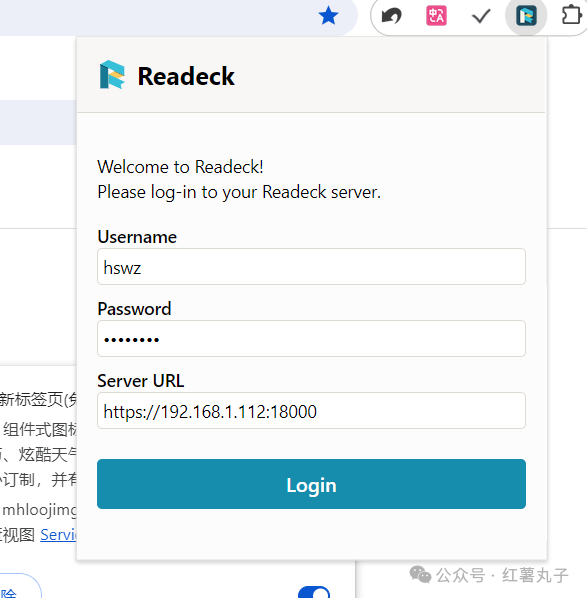This screenshot has width=587, height=598.
Task: Open the Extensions puzzle piece menu
Action: [x=571, y=16]
